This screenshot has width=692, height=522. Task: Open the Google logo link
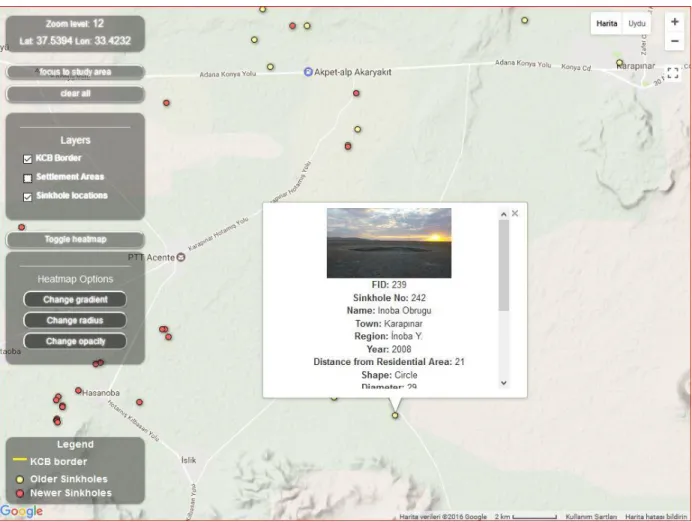pyautogui.click(x=22, y=511)
